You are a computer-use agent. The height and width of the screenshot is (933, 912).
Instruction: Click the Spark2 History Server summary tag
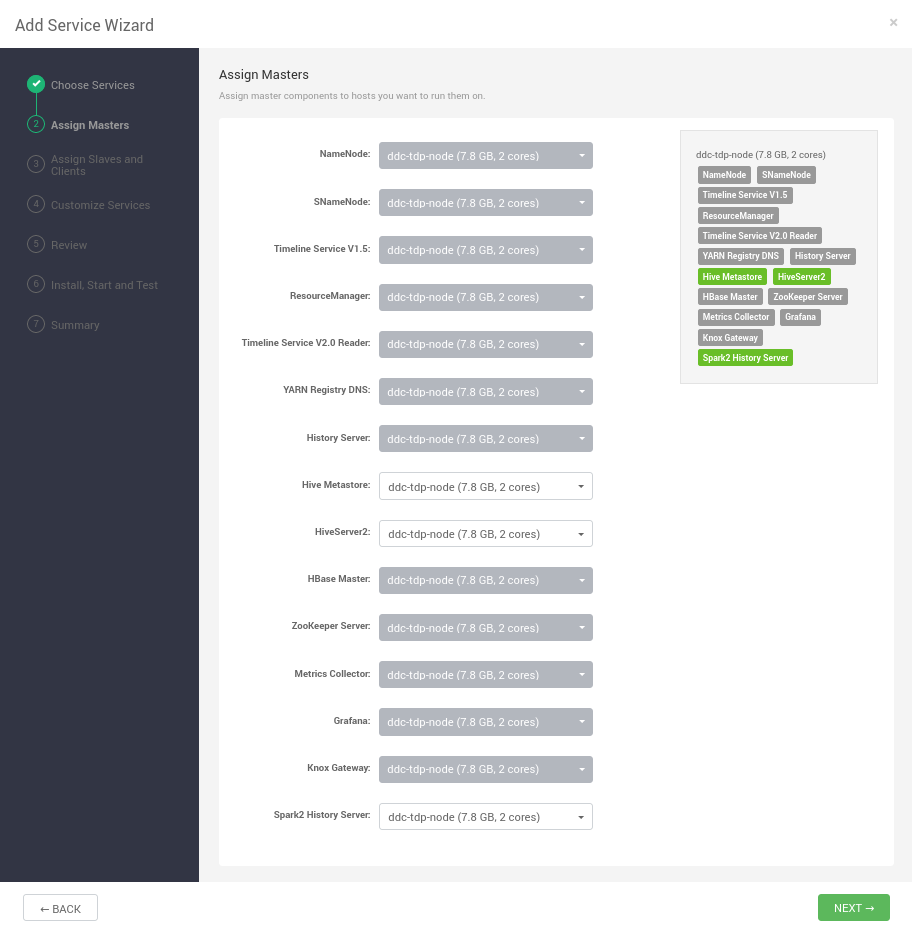tap(745, 358)
